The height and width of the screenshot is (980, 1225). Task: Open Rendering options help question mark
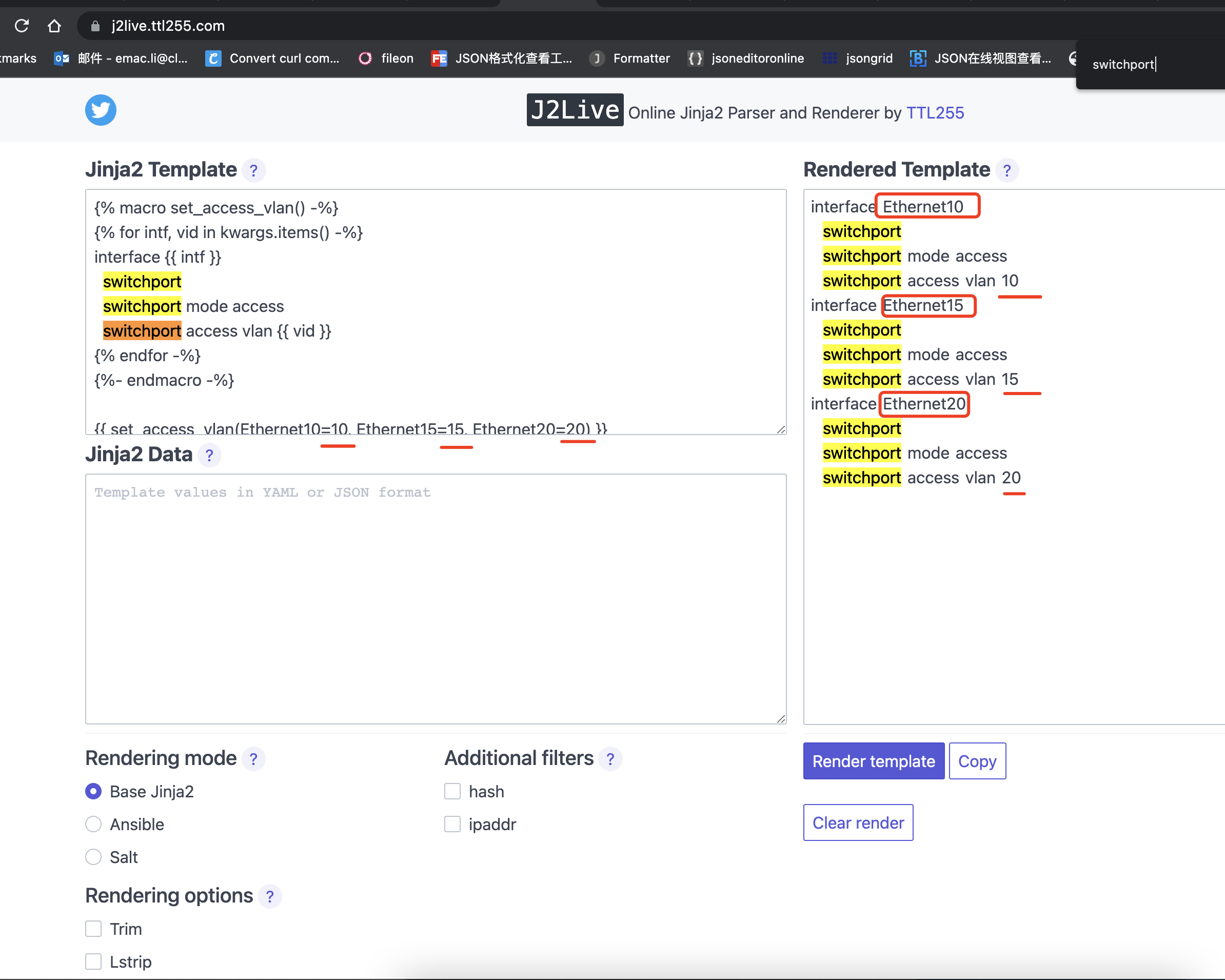pyautogui.click(x=270, y=896)
